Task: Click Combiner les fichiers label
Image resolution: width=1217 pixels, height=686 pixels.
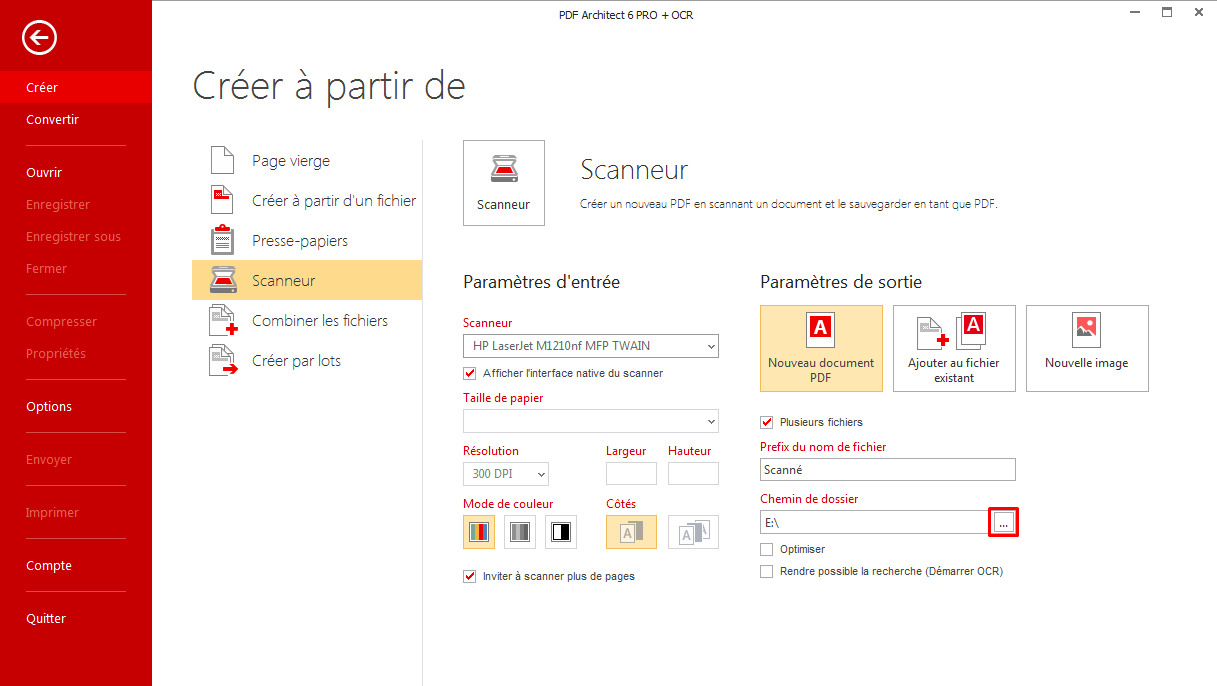Action: click(320, 321)
